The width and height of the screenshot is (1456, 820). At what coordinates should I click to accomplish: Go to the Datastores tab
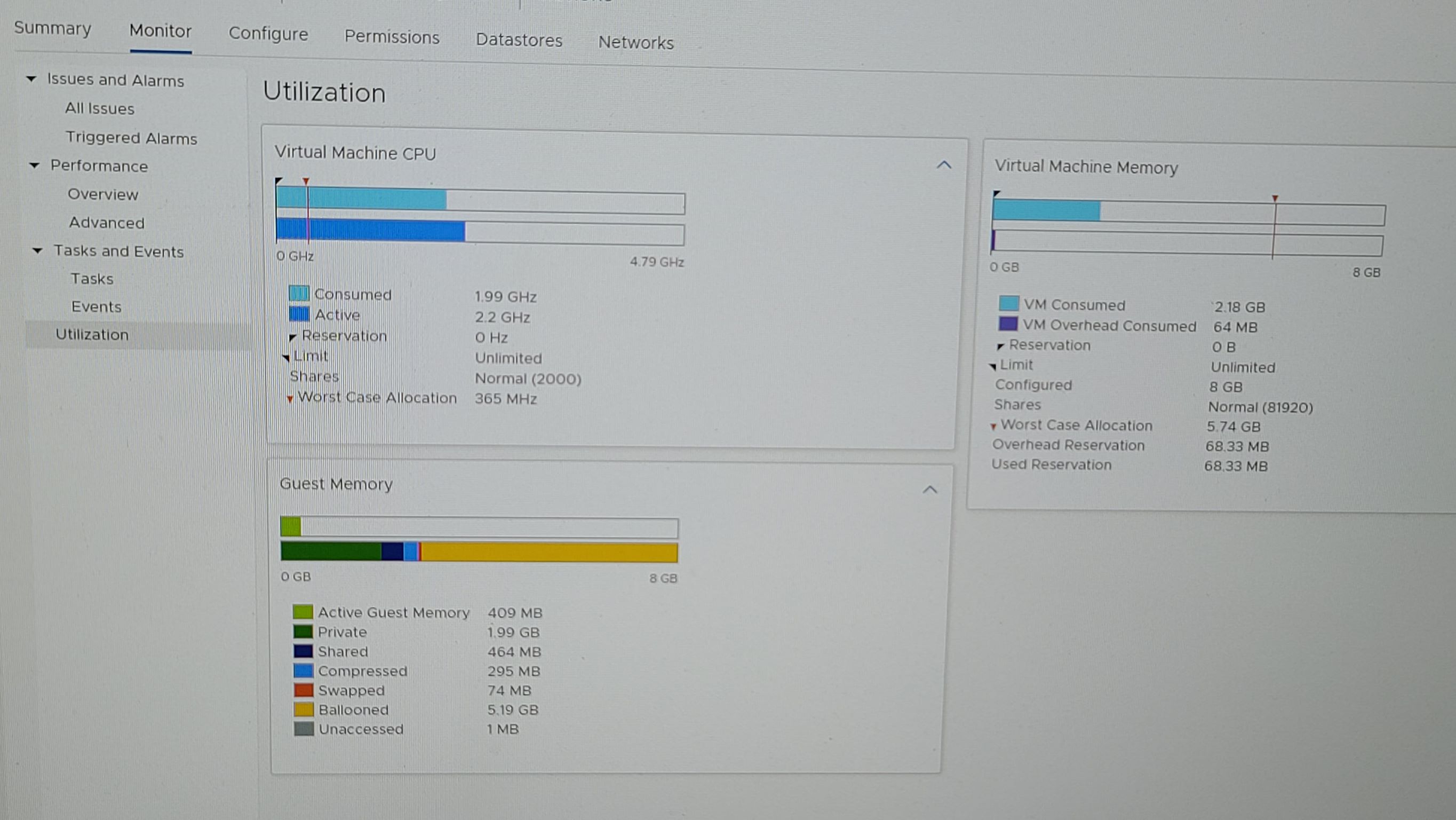519,40
